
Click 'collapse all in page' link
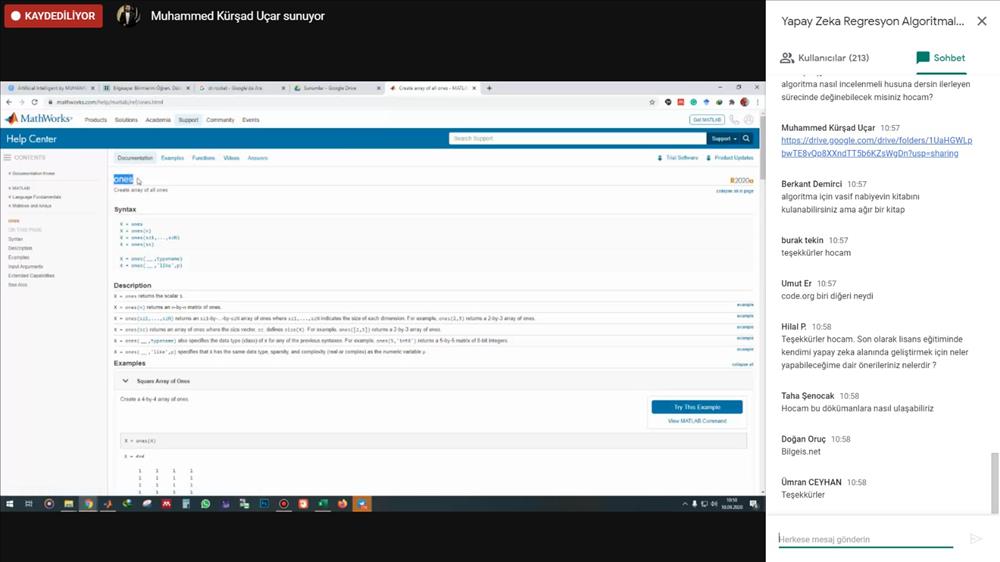pyautogui.click(x=735, y=191)
